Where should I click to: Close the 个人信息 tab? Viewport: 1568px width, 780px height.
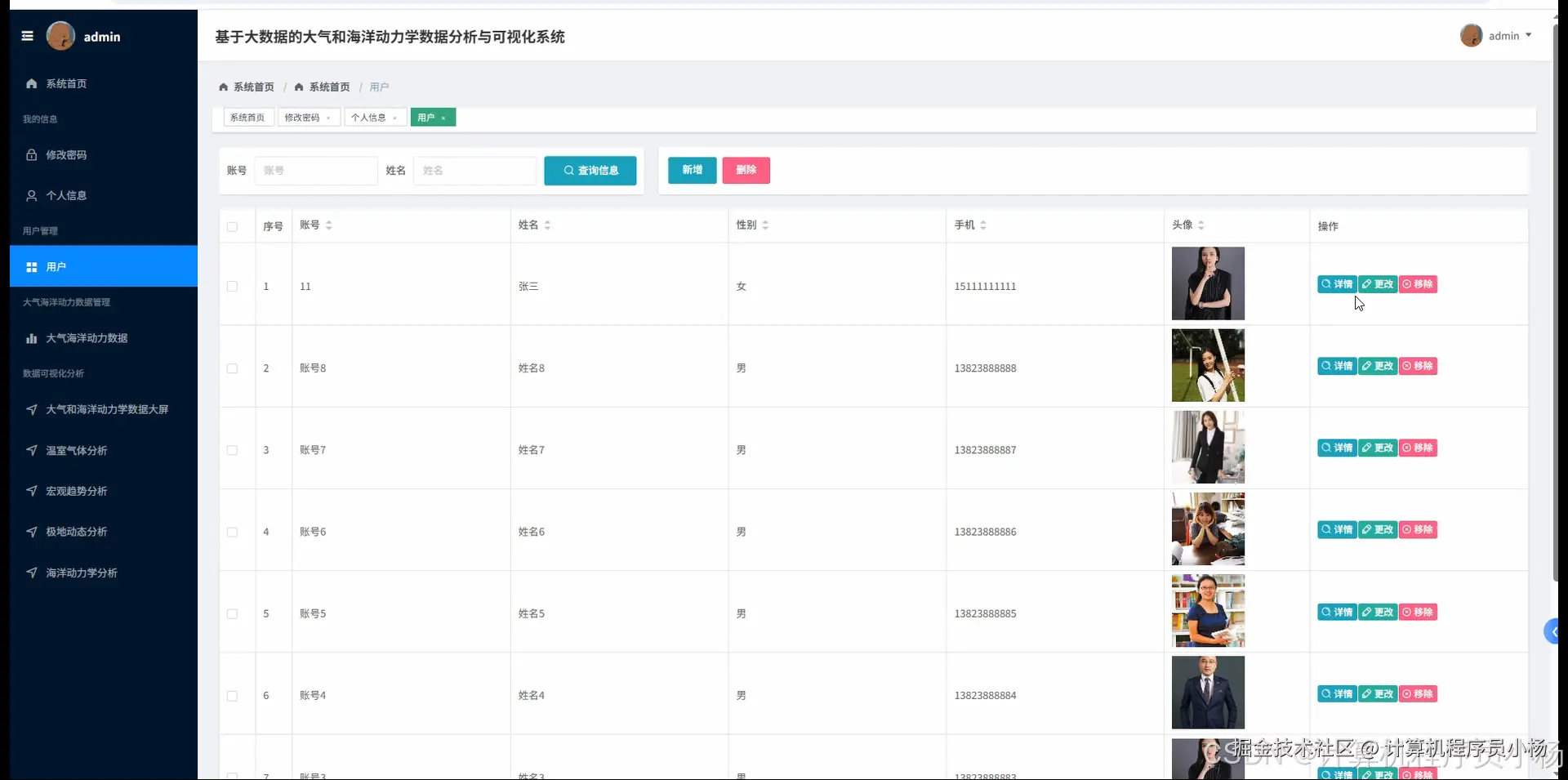[x=394, y=118]
